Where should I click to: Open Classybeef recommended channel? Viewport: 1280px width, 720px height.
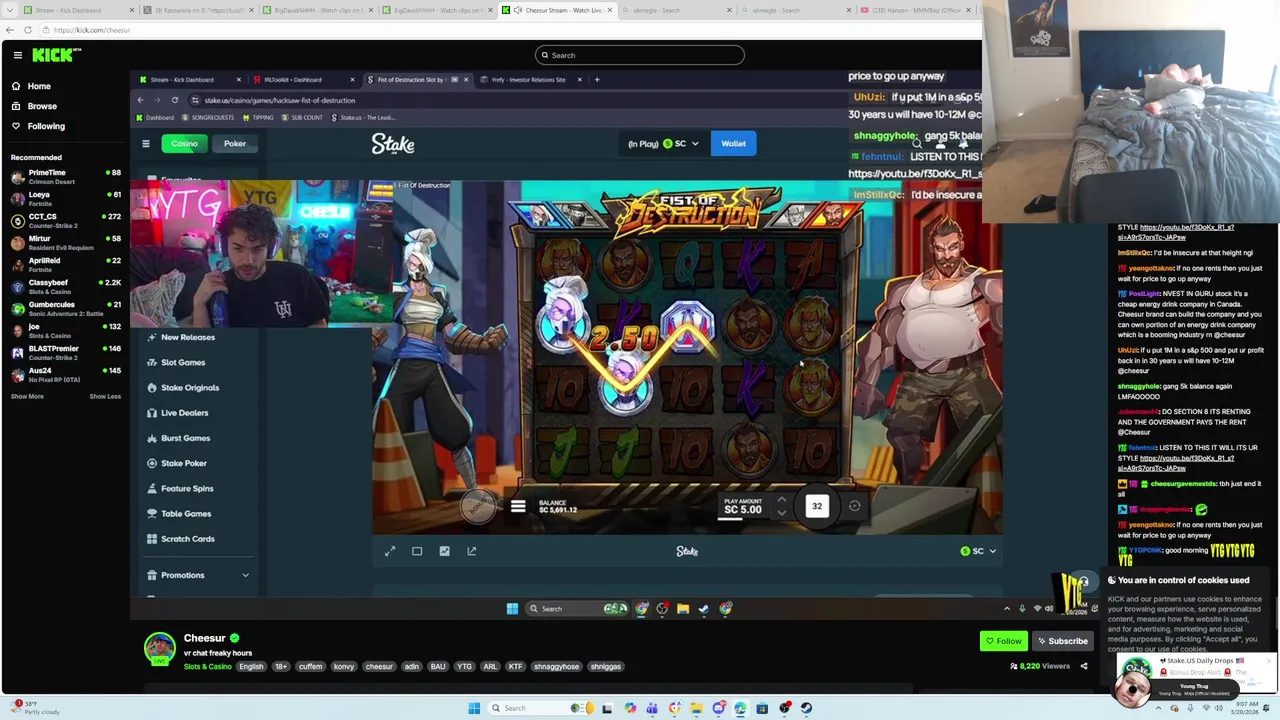pos(66,287)
